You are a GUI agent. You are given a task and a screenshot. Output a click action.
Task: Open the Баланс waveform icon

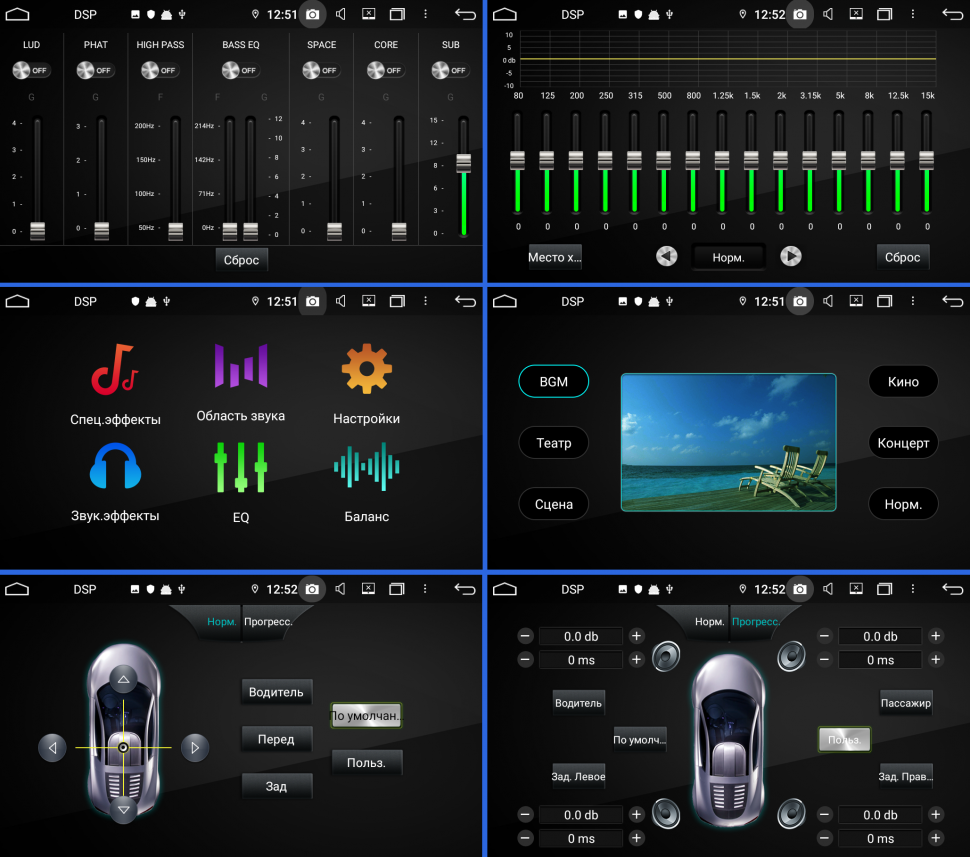pos(366,467)
